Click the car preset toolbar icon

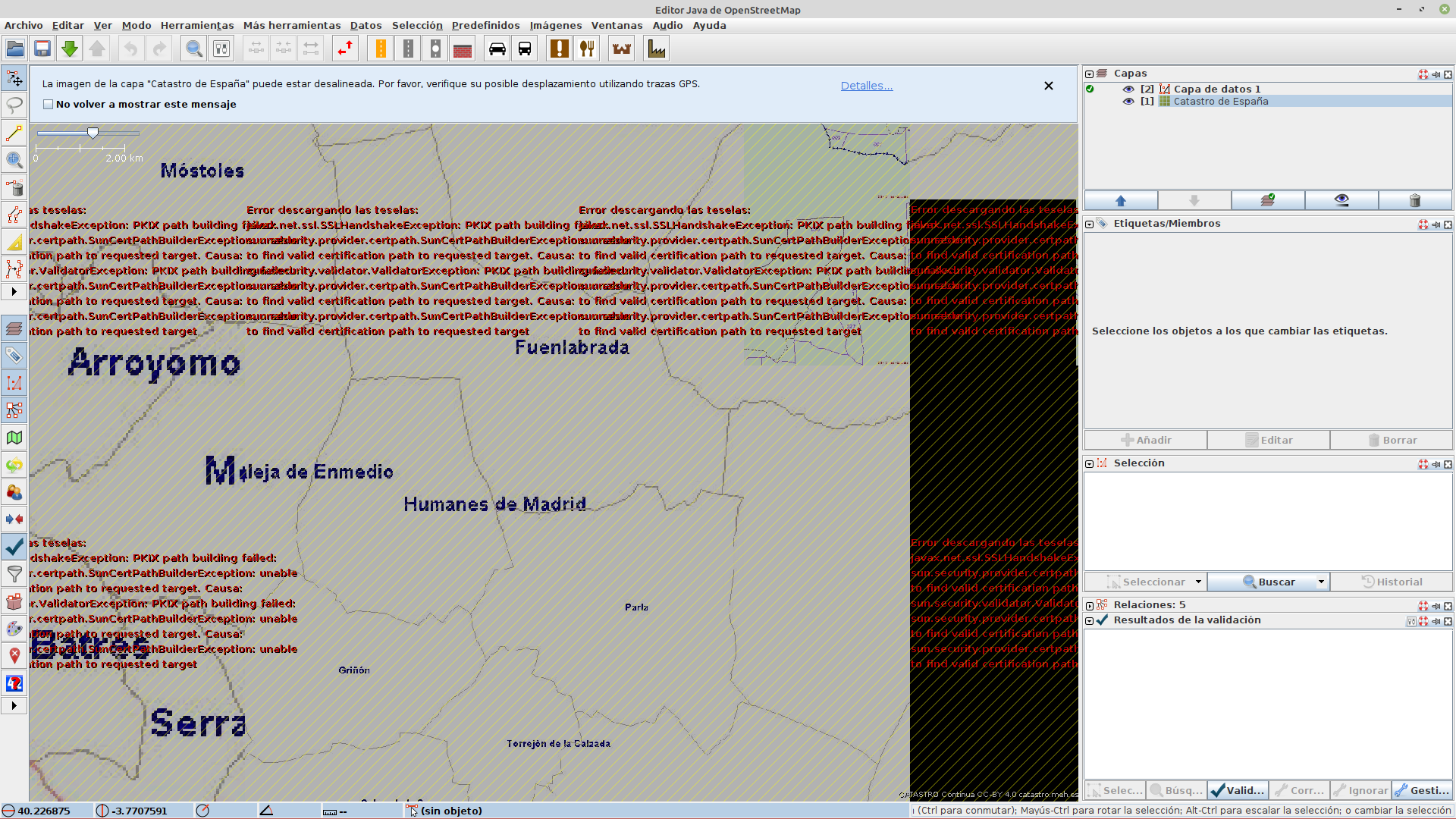(497, 49)
